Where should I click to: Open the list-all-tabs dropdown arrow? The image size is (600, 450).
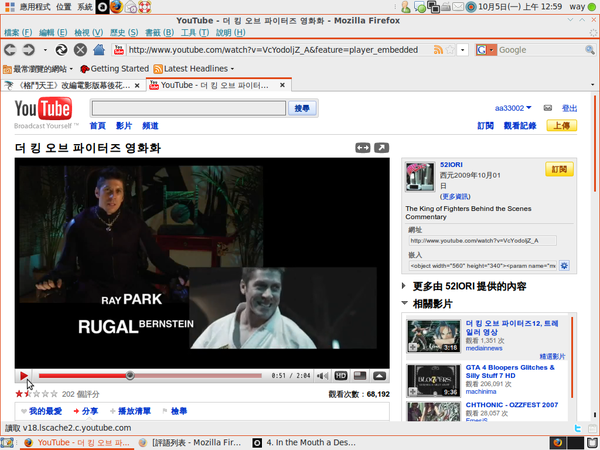pos(592,85)
